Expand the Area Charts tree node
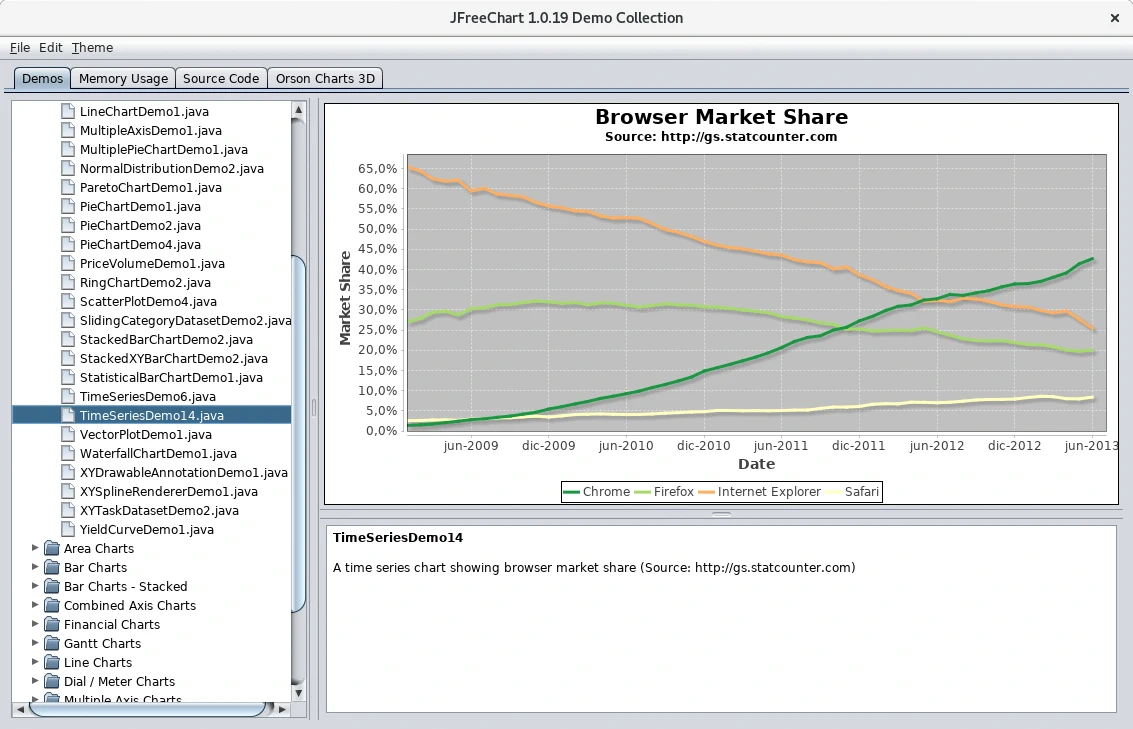 pos(36,548)
